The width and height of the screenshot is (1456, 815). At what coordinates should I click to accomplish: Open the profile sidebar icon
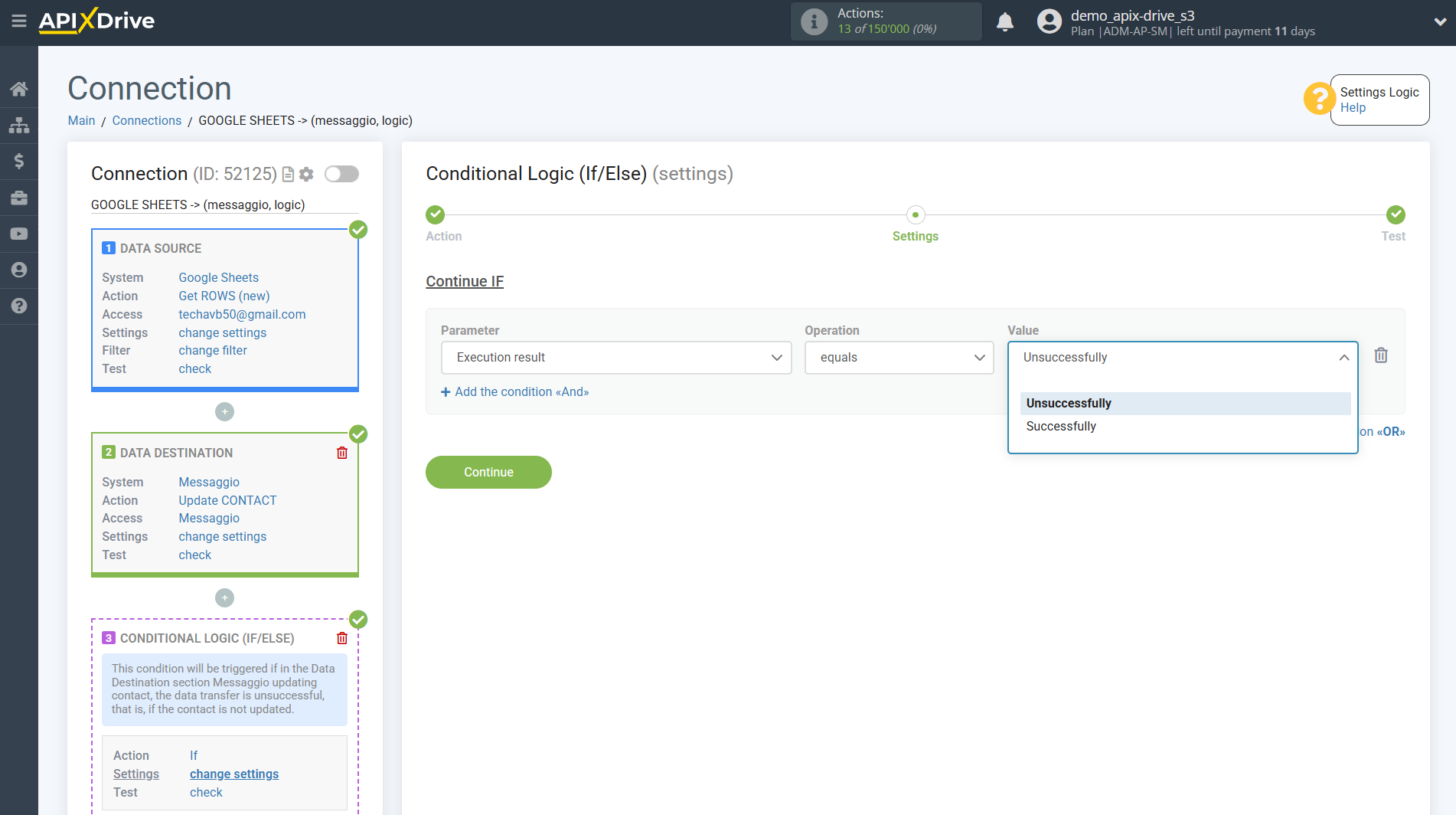click(x=19, y=270)
